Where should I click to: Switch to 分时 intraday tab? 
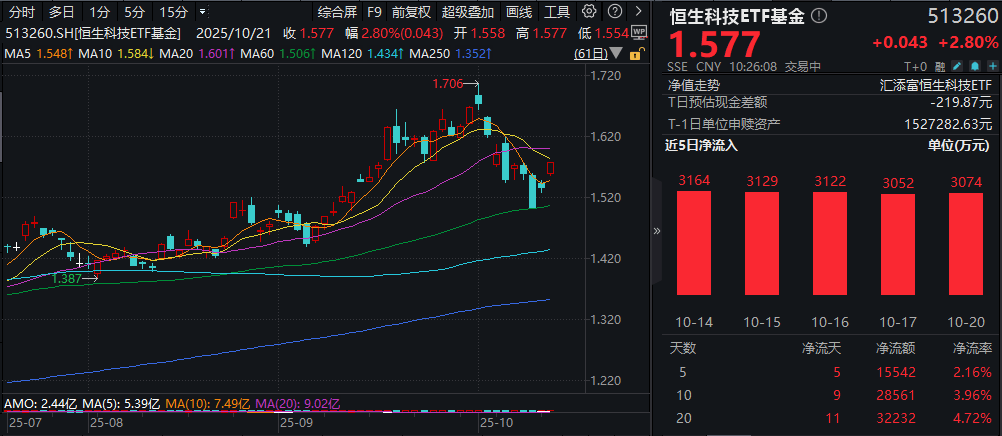coord(23,12)
